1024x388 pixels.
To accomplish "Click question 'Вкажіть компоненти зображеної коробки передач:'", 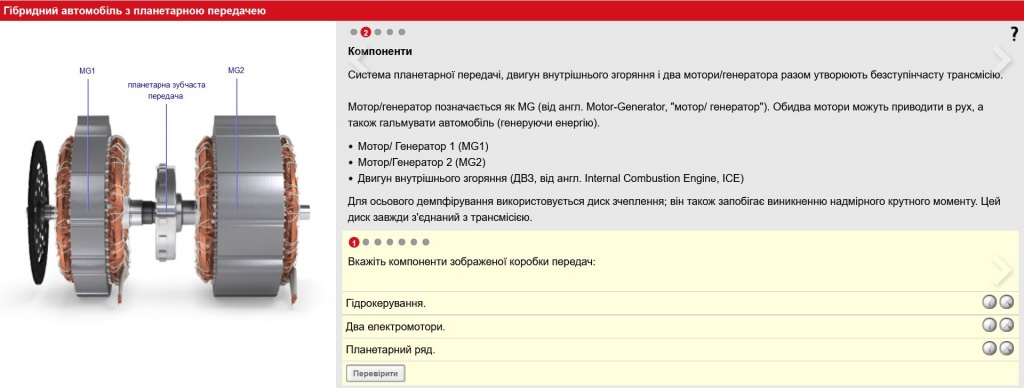I will [x=472, y=261].
